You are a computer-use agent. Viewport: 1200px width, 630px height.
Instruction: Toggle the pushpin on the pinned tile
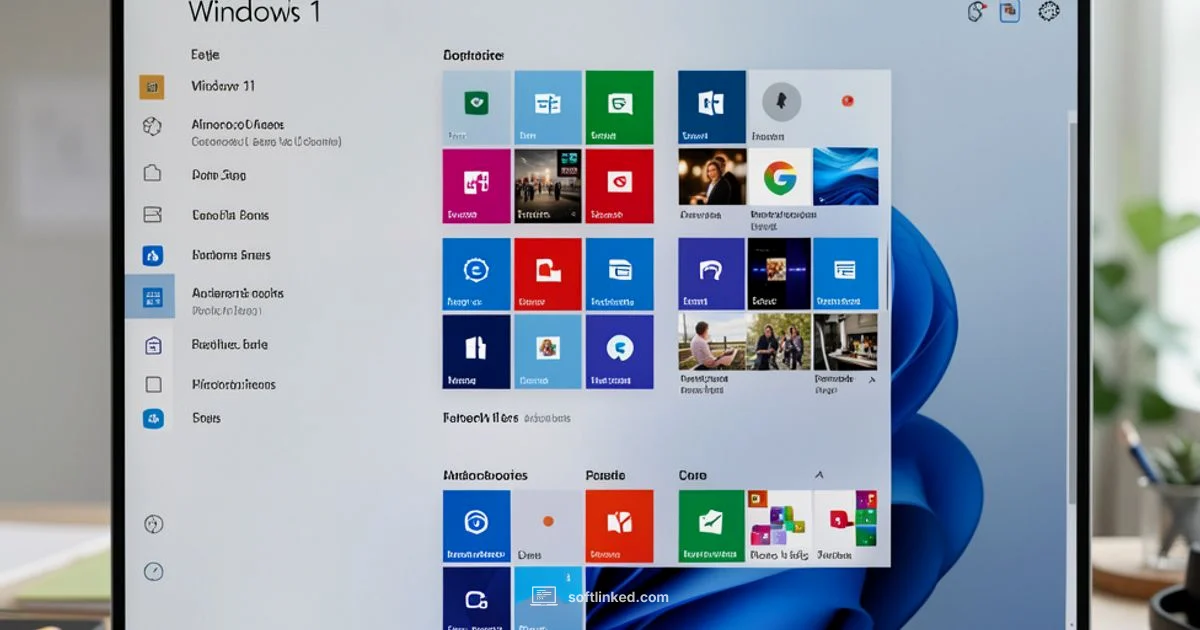pyautogui.click(x=782, y=98)
